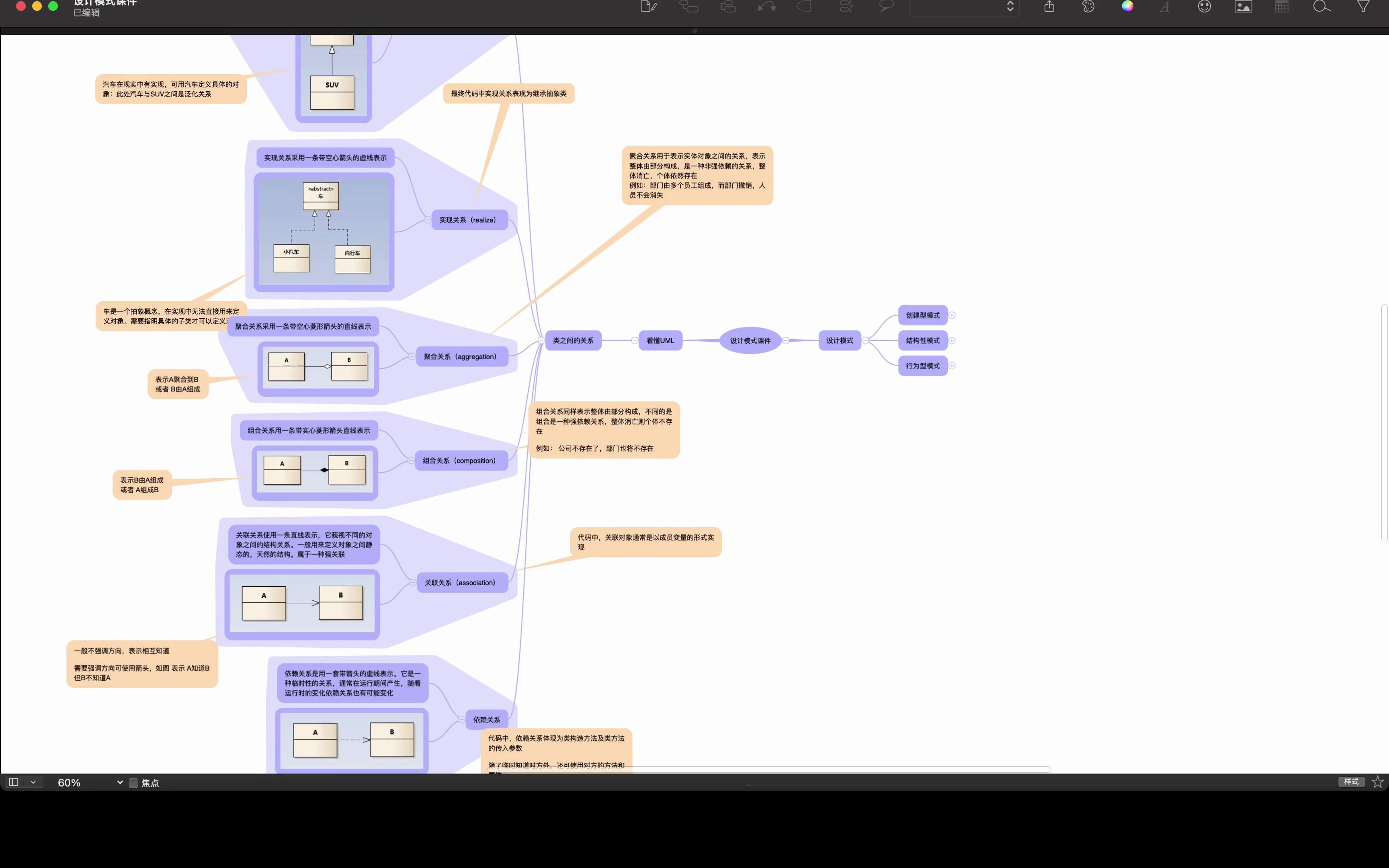Viewport: 1389px width, 868px height.
Task: Collapse the 聚合关系 (aggregation) branch circle
Action: click(x=412, y=356)
